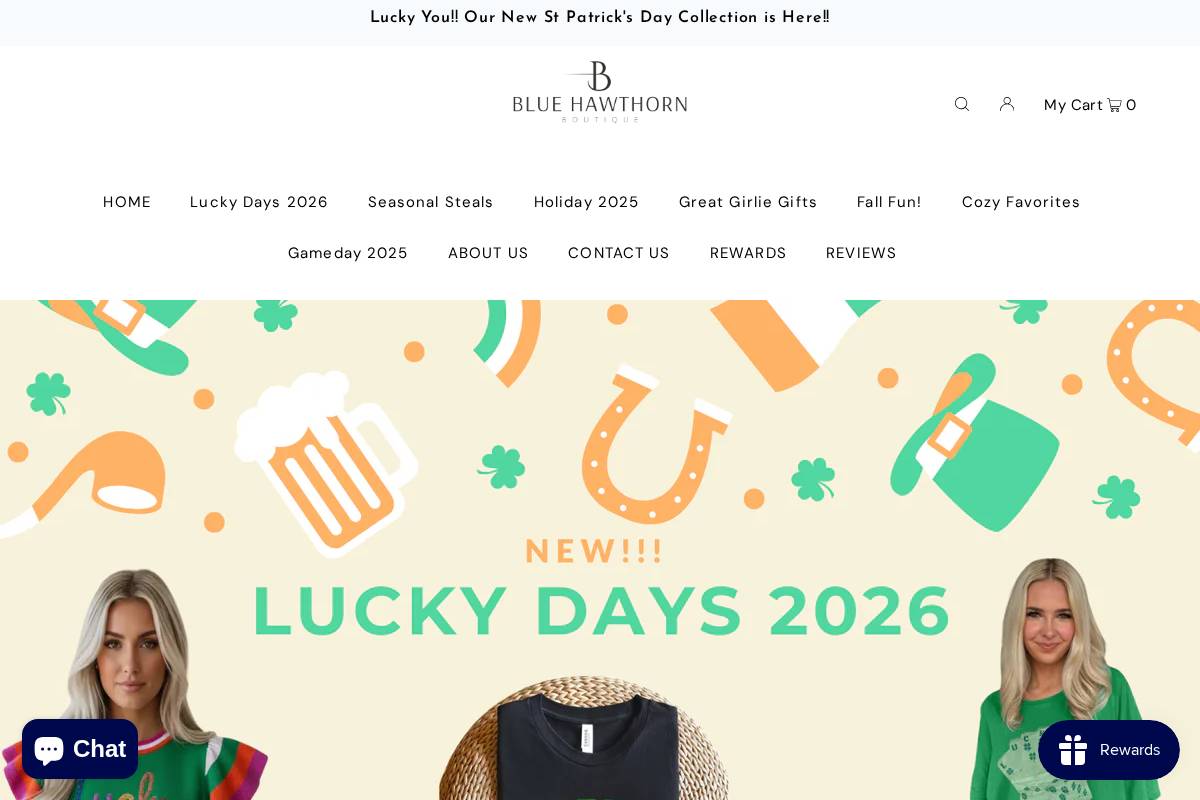
Task: Open the CONTACT US page
Action: (618, 253)
